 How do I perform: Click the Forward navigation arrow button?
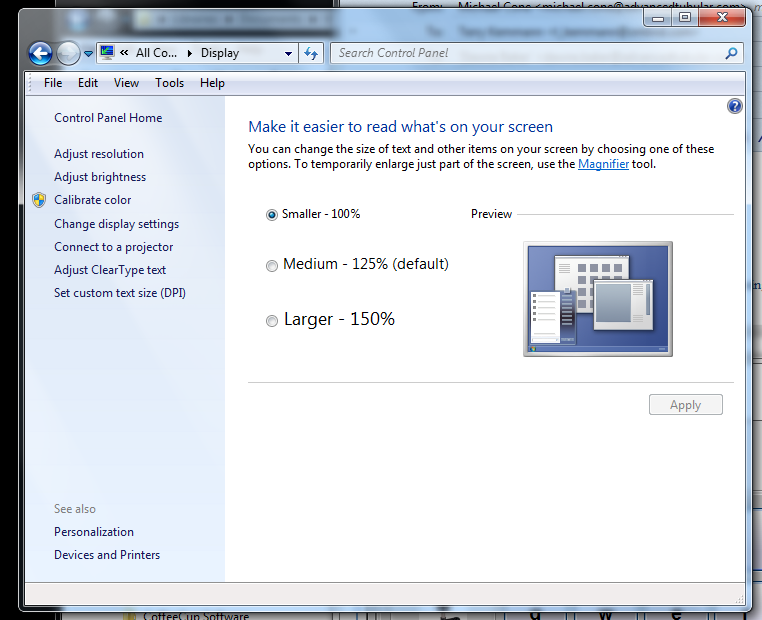(68, 53)
